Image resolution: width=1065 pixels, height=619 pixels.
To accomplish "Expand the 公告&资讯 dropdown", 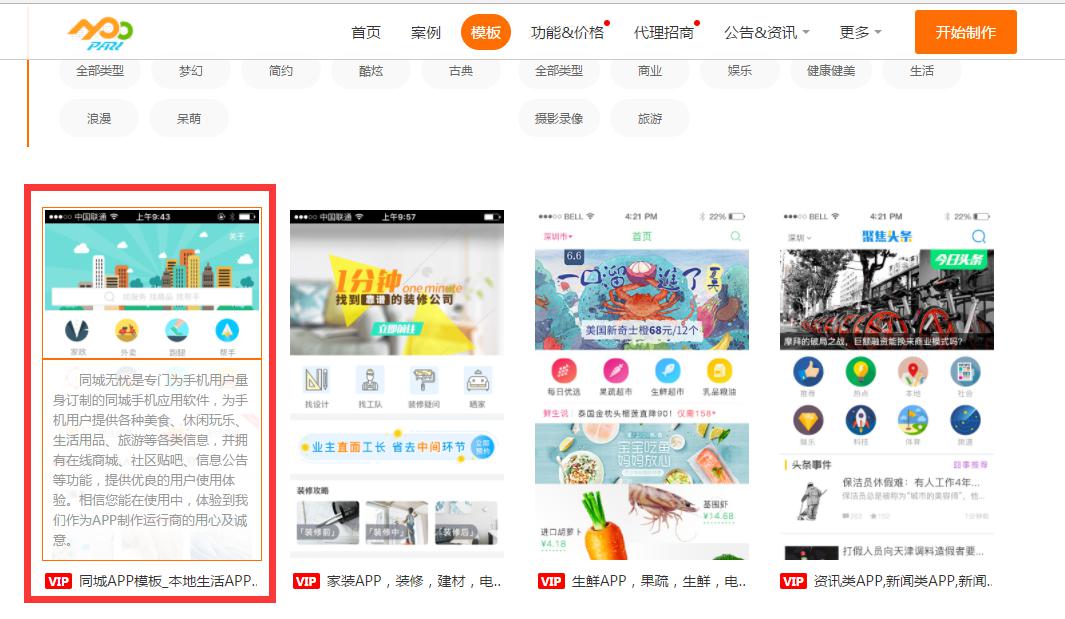I will [x=763, y=31].
